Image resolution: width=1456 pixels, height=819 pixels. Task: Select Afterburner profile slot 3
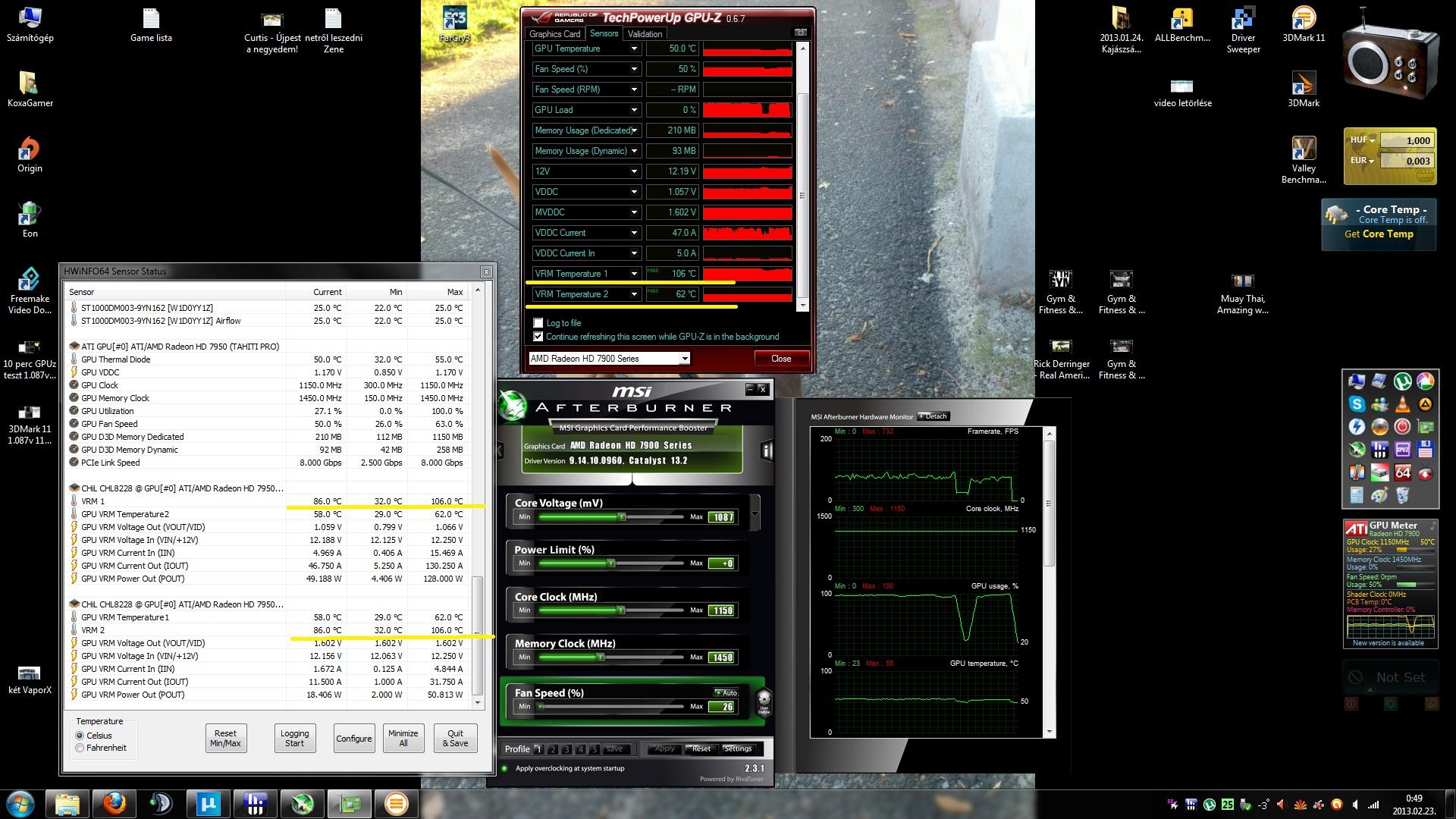point(566,749)
